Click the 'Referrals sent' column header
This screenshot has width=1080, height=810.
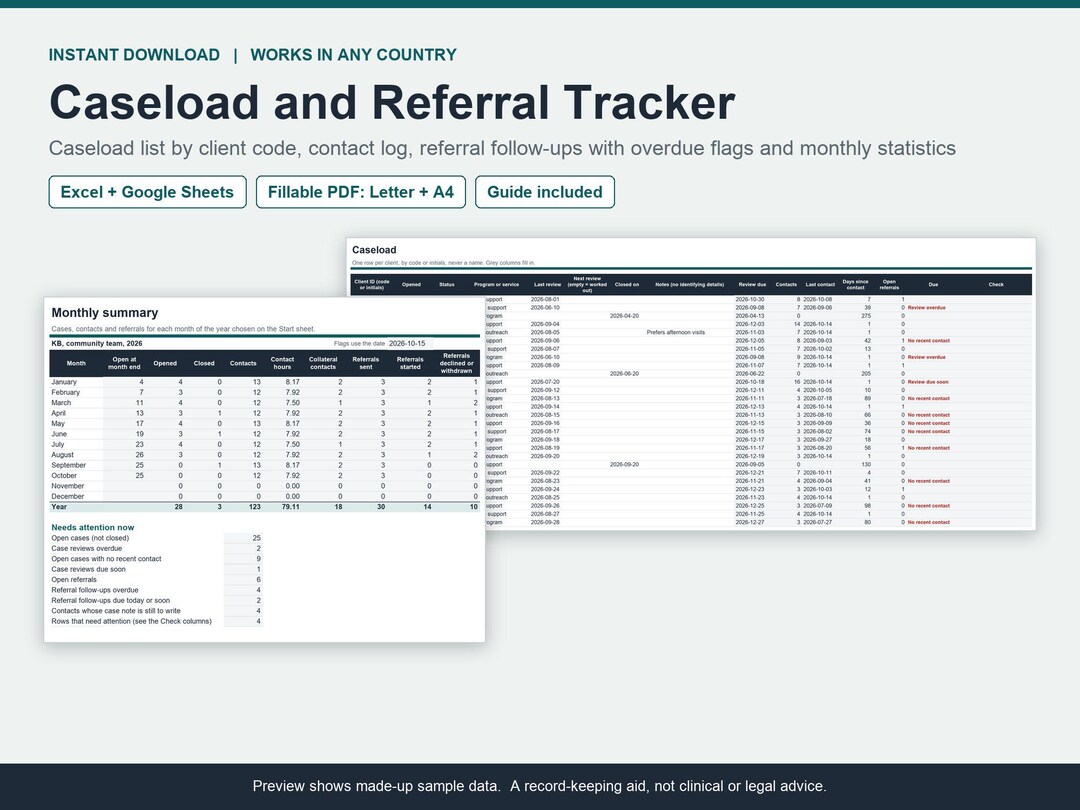pyautogui.click(x=366, y=363)
